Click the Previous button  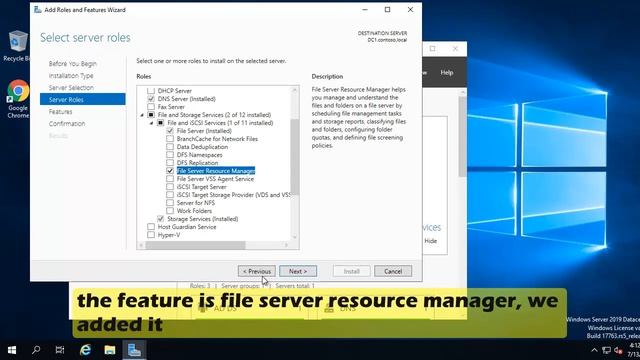[x=257, y=271]
